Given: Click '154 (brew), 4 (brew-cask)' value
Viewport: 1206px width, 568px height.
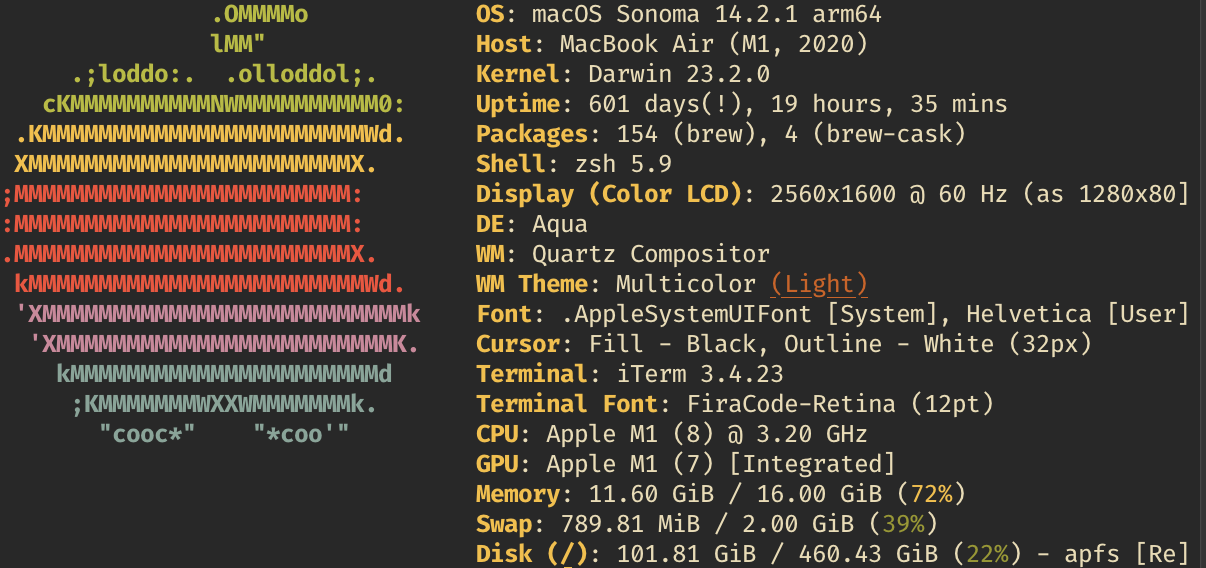Looking at the screenshot, I should pyautogui.click(x=791, y=135).
